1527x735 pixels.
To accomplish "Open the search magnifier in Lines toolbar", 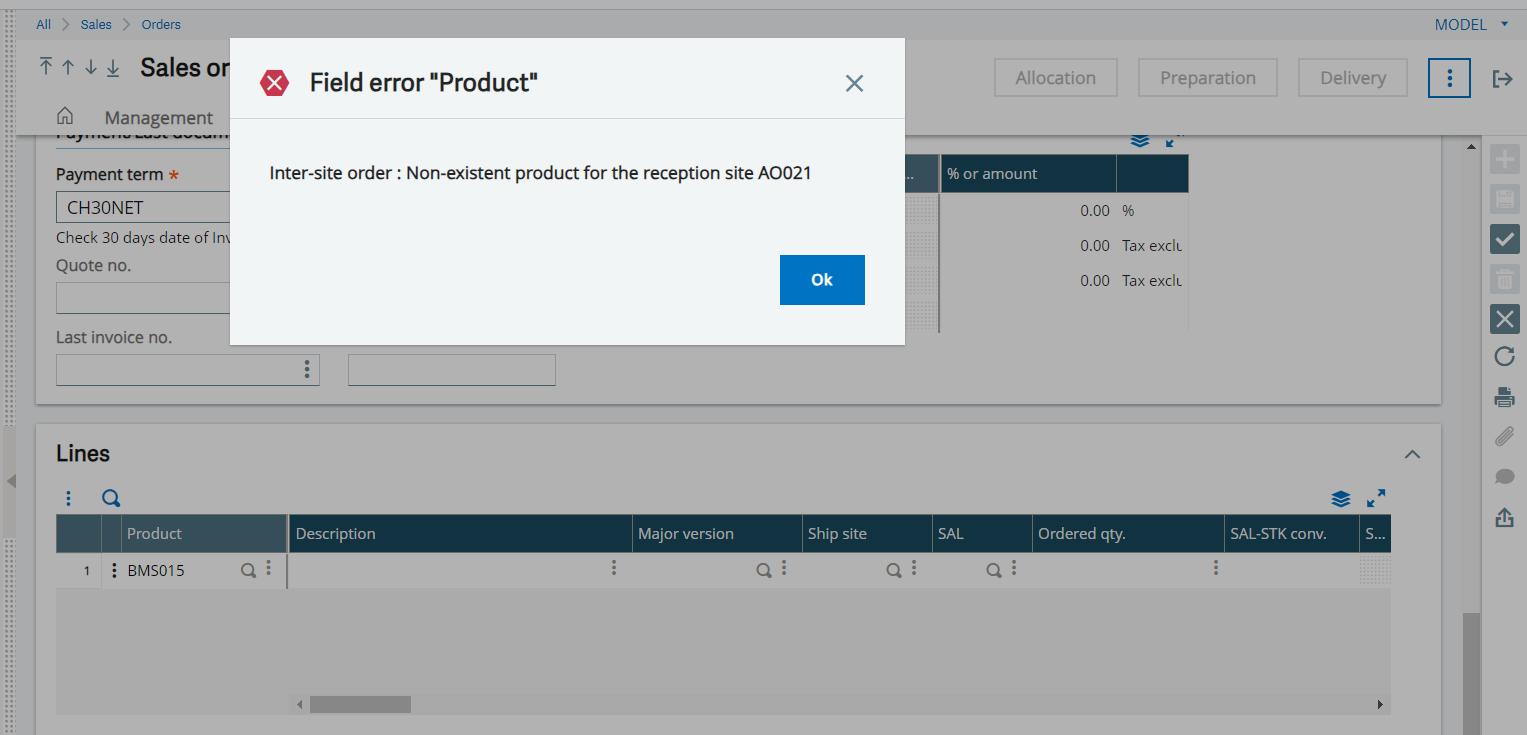I will pyautogui.click(x=111, y=498).
